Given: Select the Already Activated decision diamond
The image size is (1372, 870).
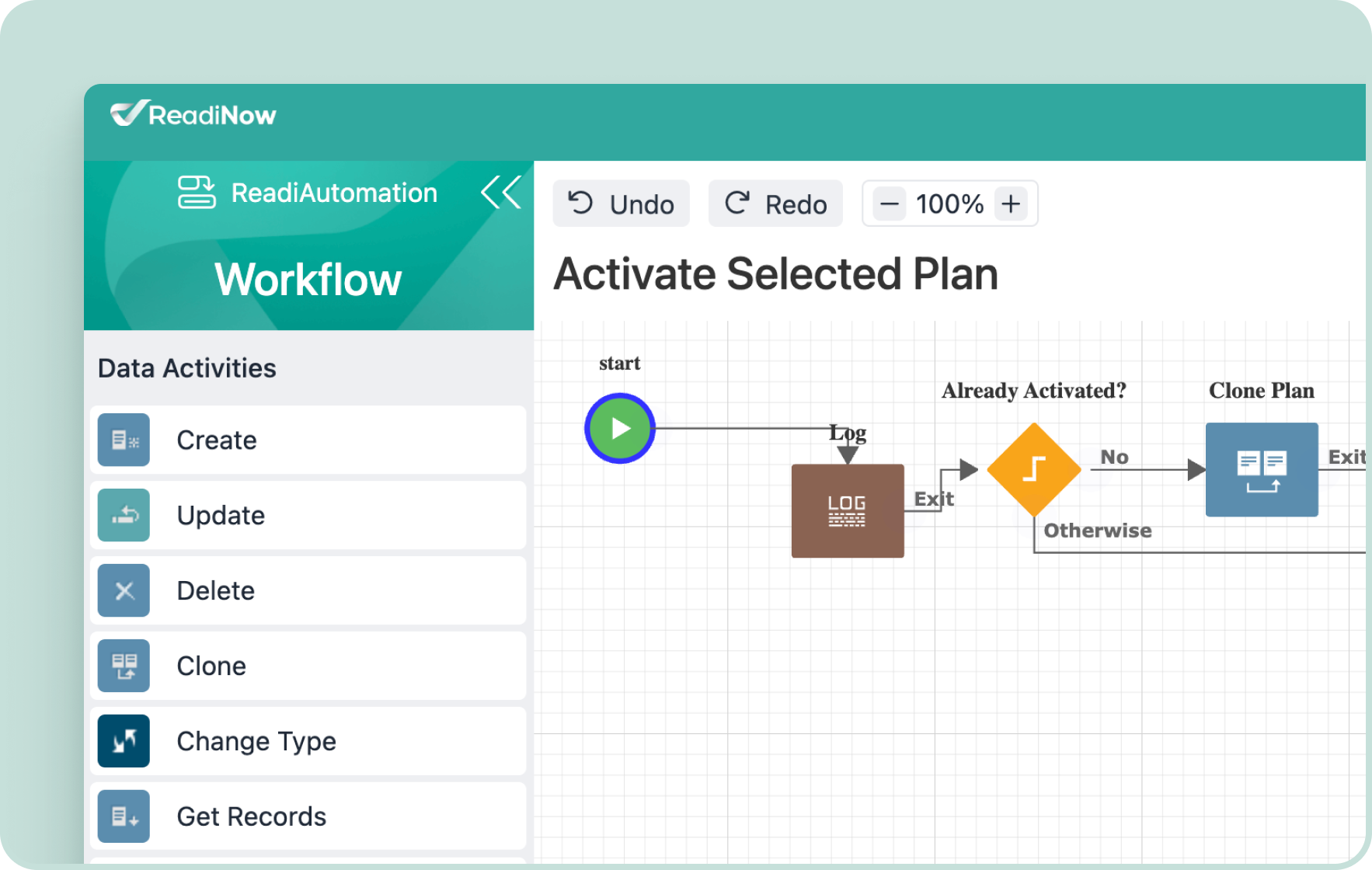Looking at the screenshot, I should coord(1033,469).
